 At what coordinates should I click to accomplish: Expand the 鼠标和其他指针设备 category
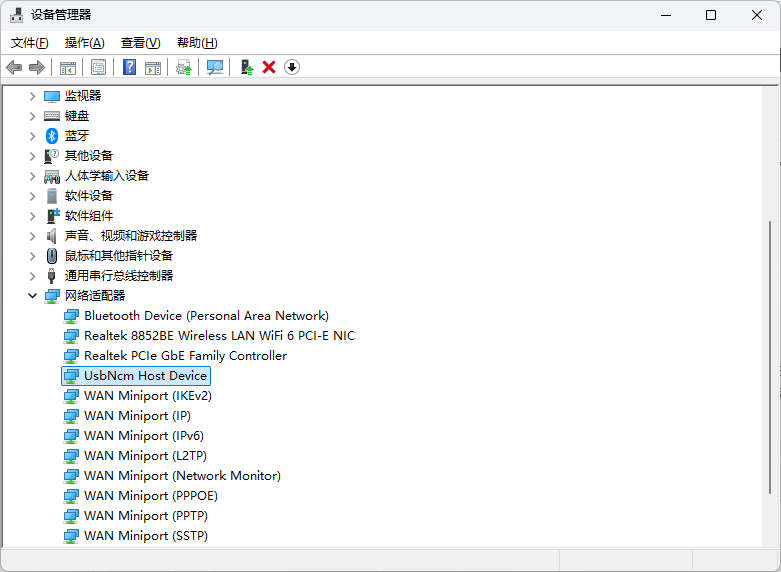[32, 256]
